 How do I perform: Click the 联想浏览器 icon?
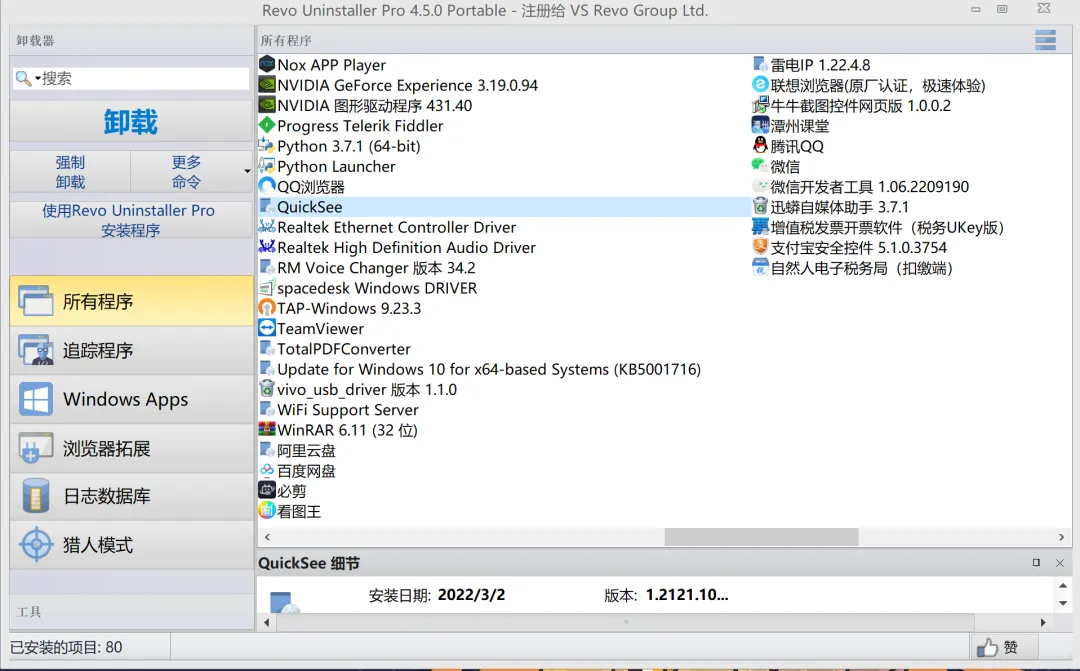tap(760, 85)
